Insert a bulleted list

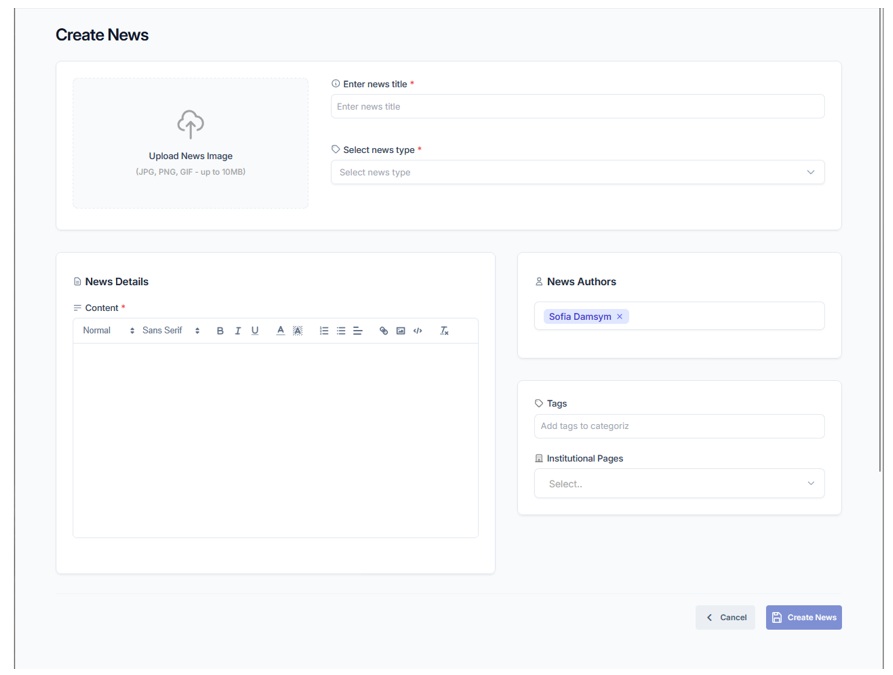pos(341,330)
